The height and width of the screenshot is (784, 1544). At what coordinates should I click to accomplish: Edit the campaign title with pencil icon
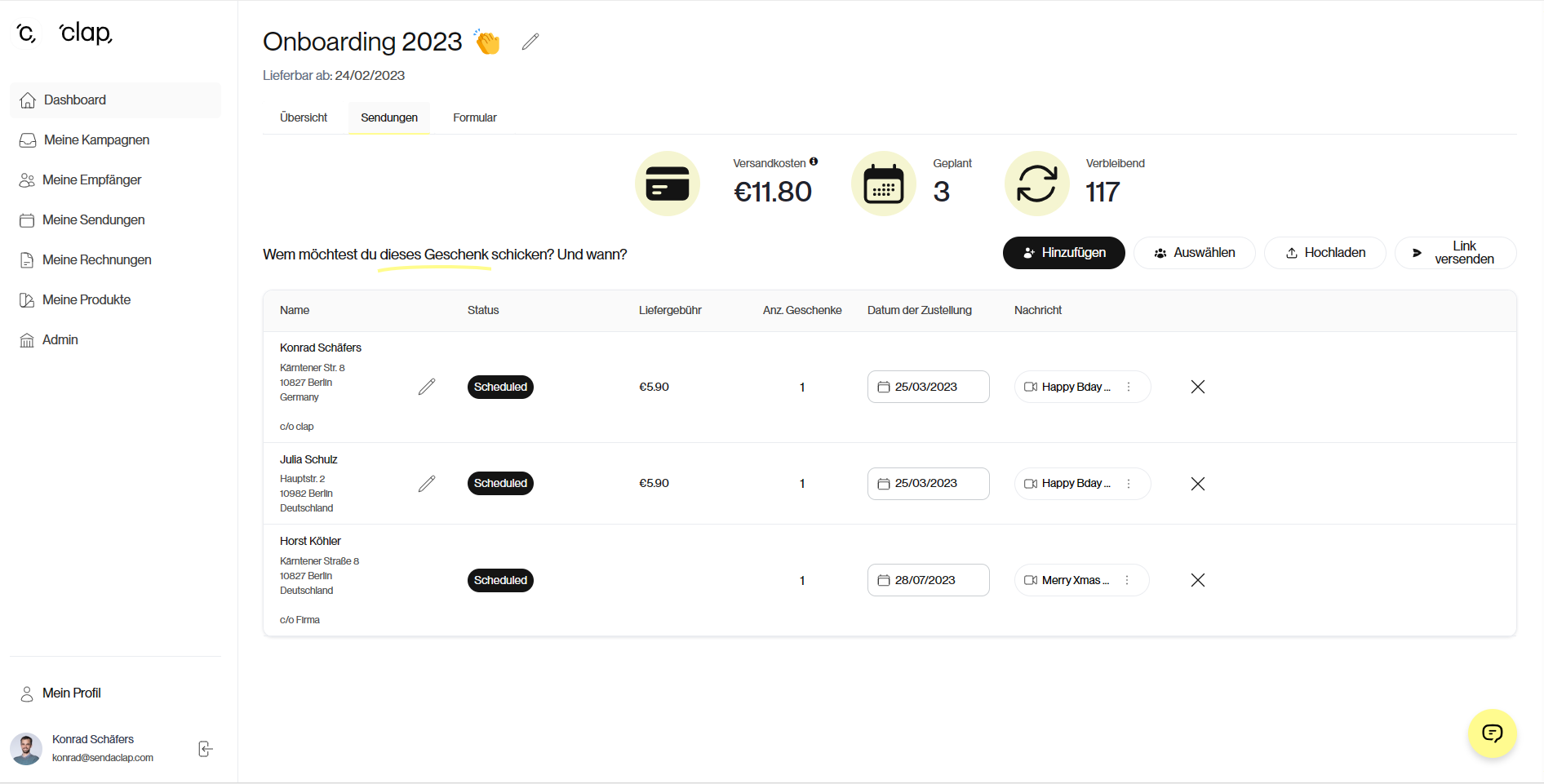pos(530,42)
